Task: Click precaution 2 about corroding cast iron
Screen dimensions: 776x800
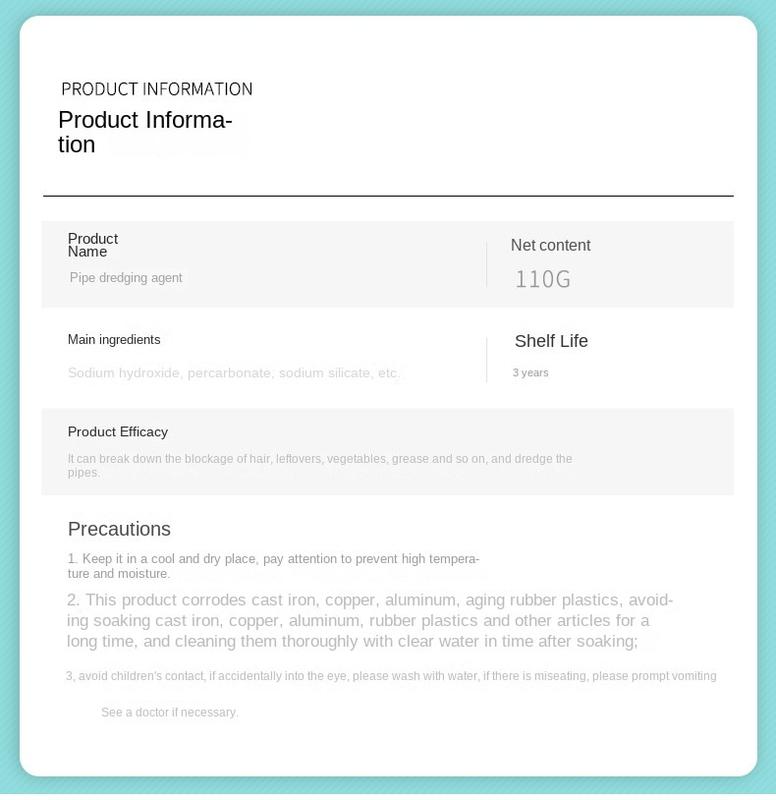Action: [370, 620]
